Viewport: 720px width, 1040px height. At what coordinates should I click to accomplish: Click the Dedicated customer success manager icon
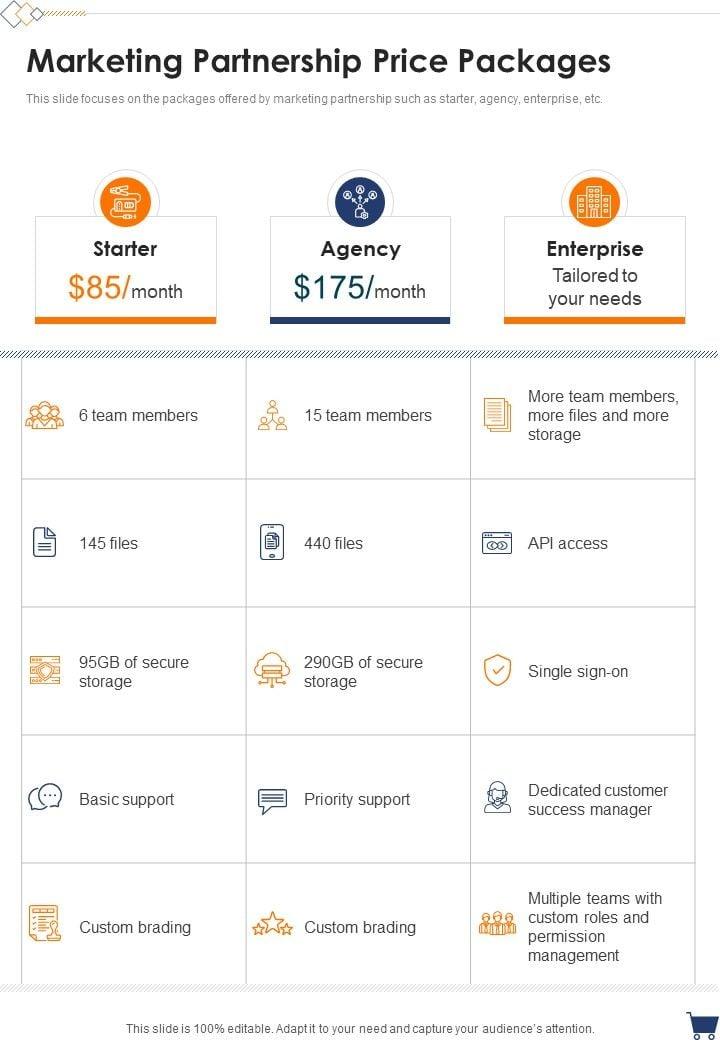pos(497,798)
